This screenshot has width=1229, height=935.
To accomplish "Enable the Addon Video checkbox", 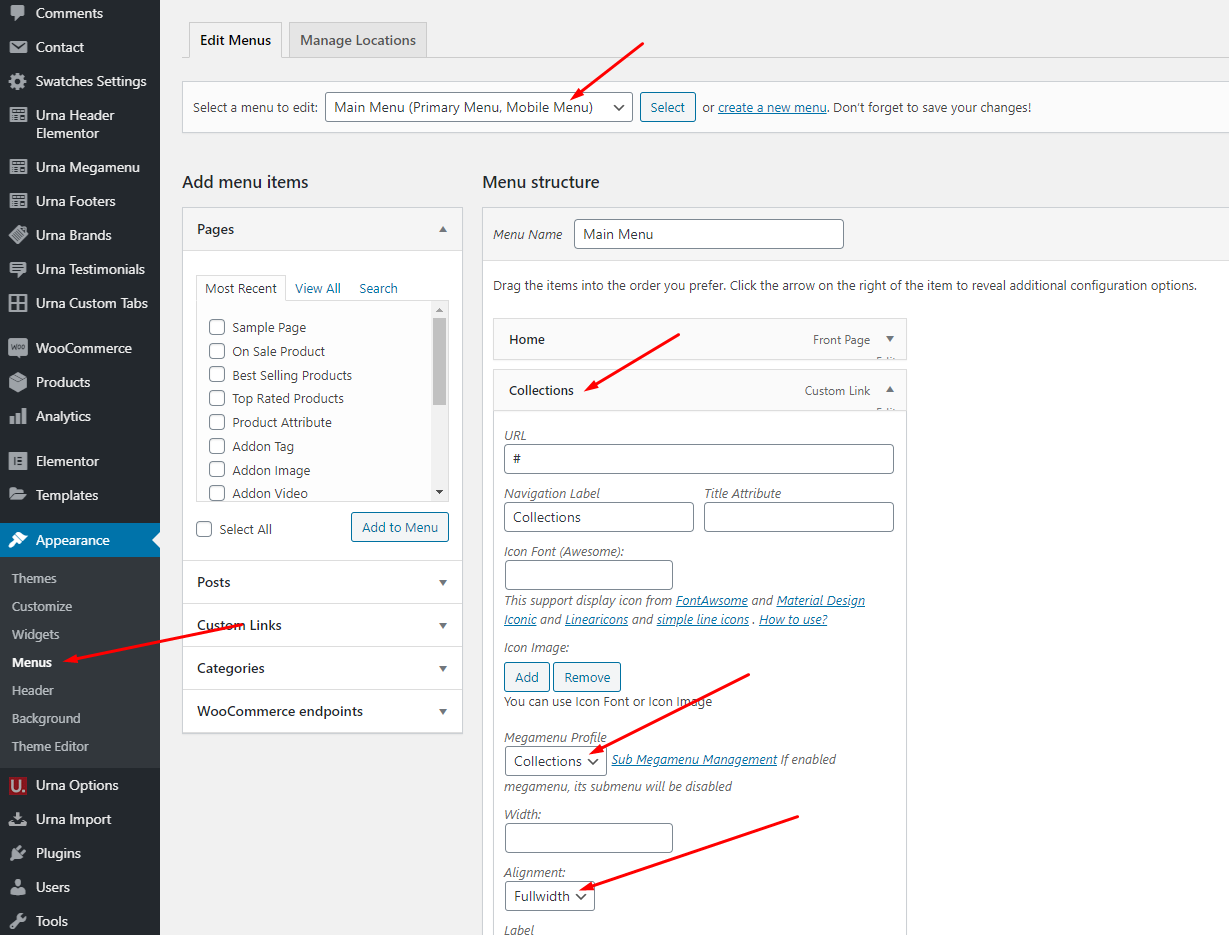I will click(x=217, y=492).
